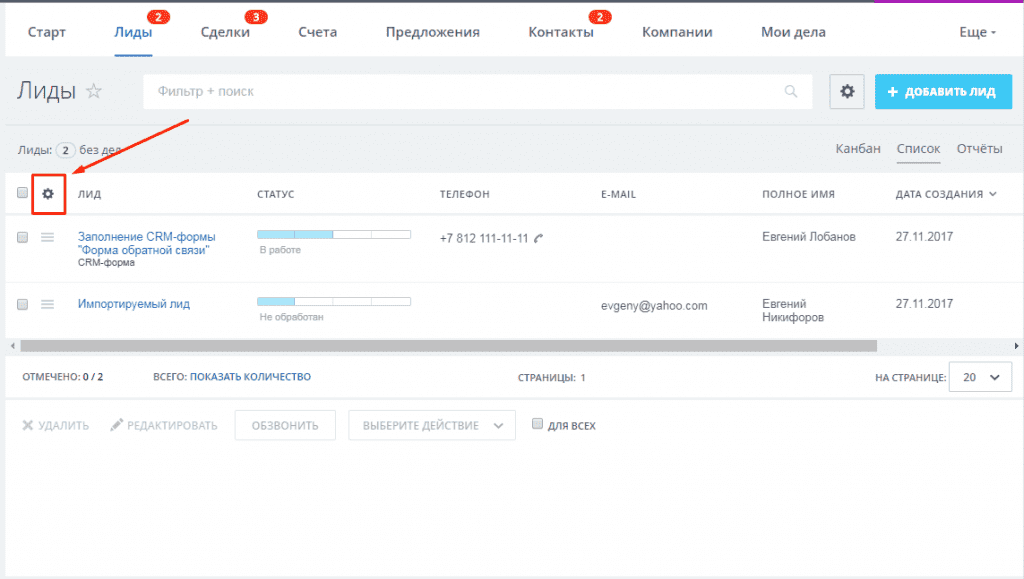Star the Лиды page as favorite
Screen dimensions: 1024x579
pos(94,92)
